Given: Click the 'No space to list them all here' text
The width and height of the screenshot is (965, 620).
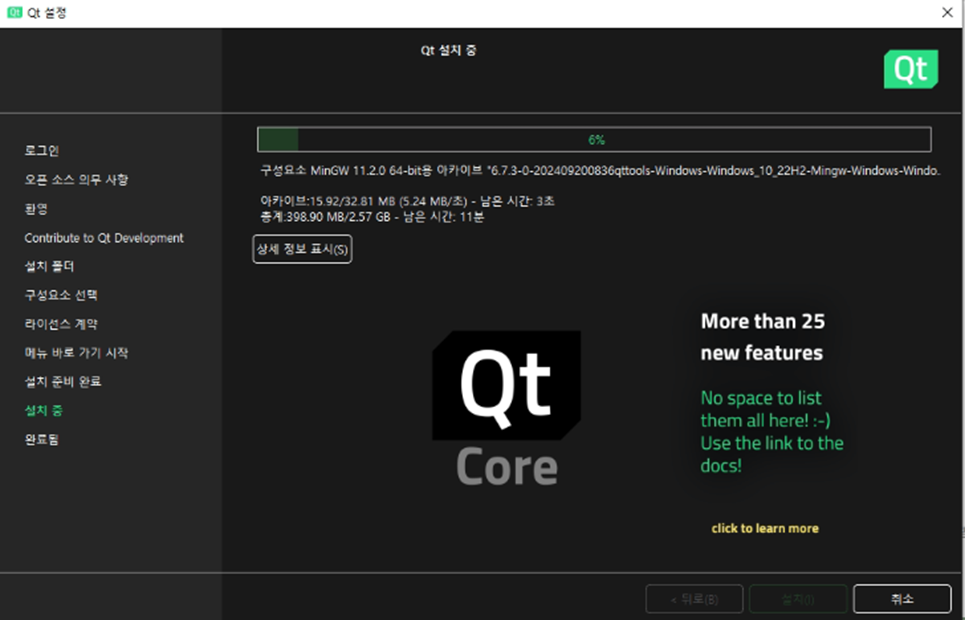Looking at the screenshot, I should [x=772, y=432].
